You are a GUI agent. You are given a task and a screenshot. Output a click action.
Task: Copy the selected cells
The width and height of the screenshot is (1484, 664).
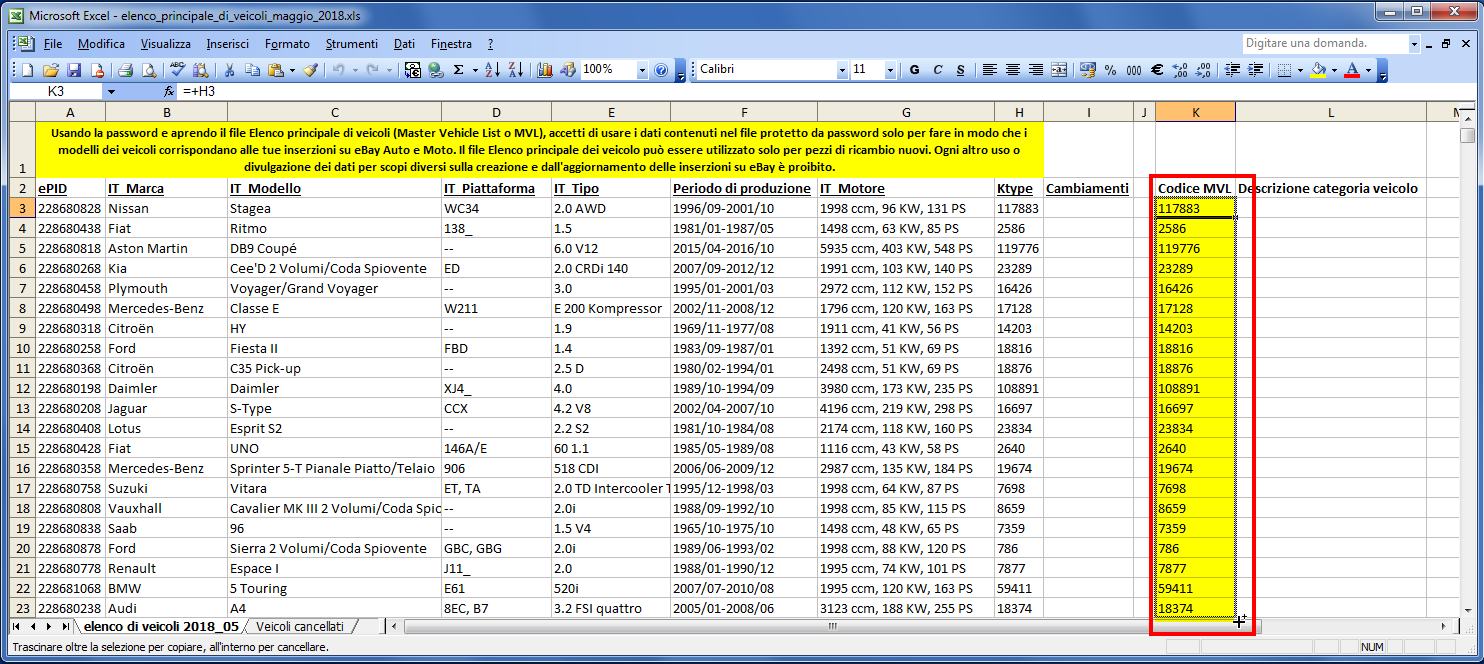pos(252,70)
